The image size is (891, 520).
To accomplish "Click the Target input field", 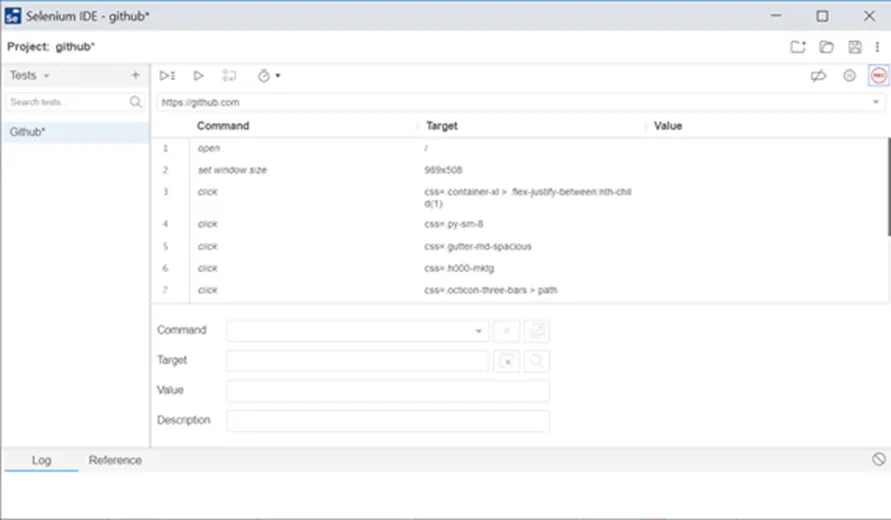I will click(x=357, y=361).
